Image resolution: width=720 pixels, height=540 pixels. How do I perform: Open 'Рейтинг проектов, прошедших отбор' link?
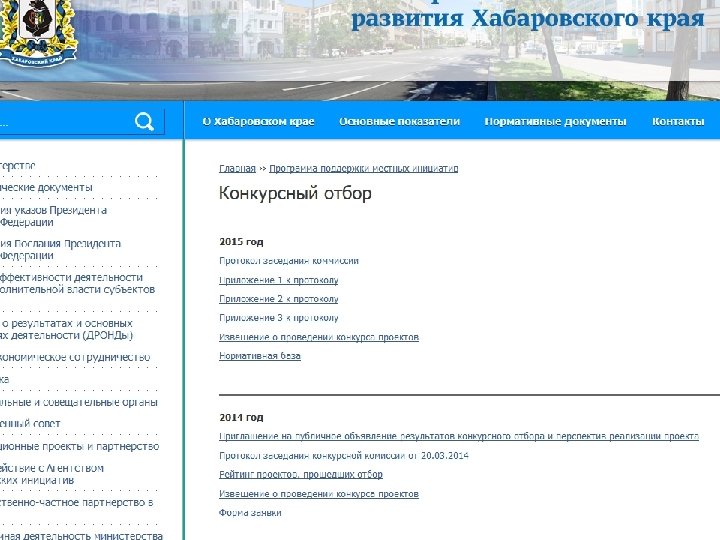point(301,474)
